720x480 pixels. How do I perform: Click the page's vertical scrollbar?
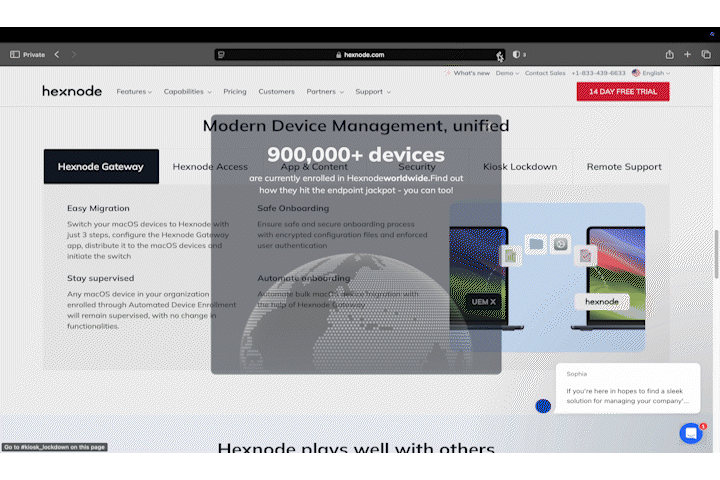pos(716,254)
